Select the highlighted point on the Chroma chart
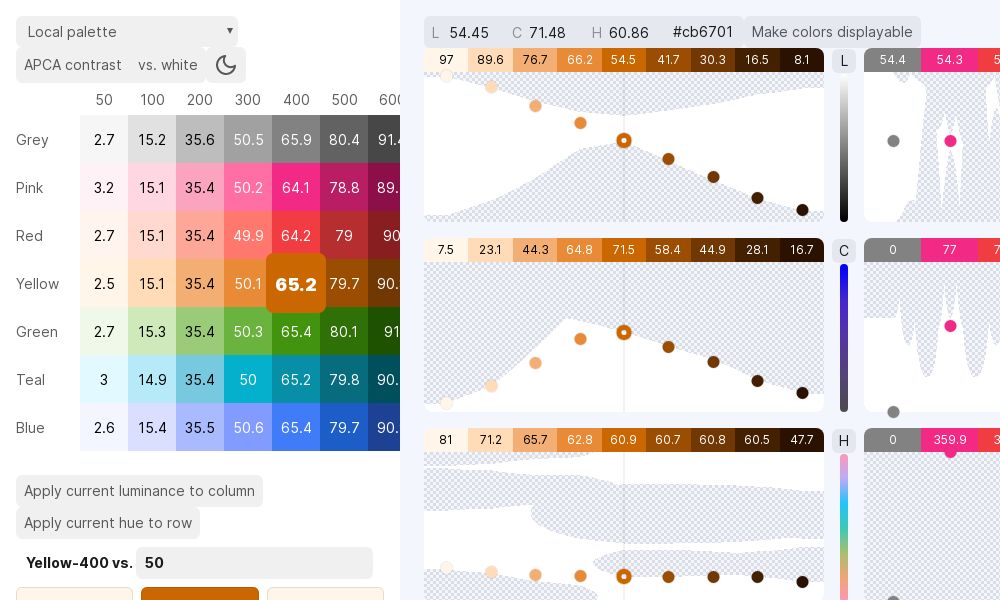This screenshot has width=1000, height=600. coord(624,332)
